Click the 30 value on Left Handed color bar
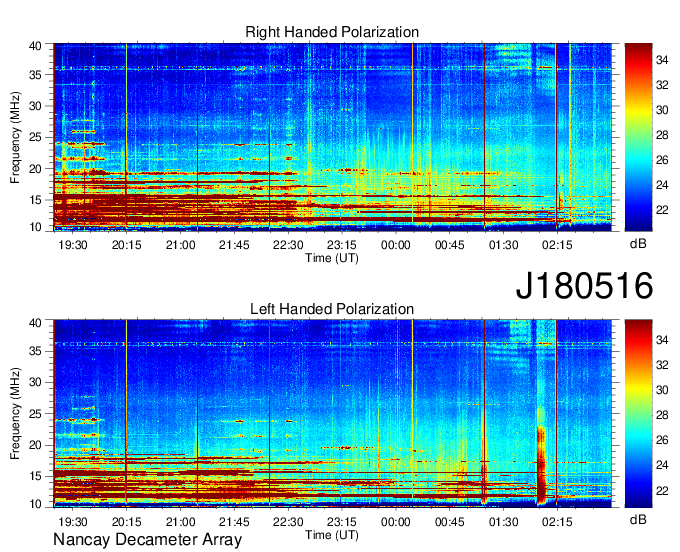Viewport: 680px width, 552px height. [662, 390]
